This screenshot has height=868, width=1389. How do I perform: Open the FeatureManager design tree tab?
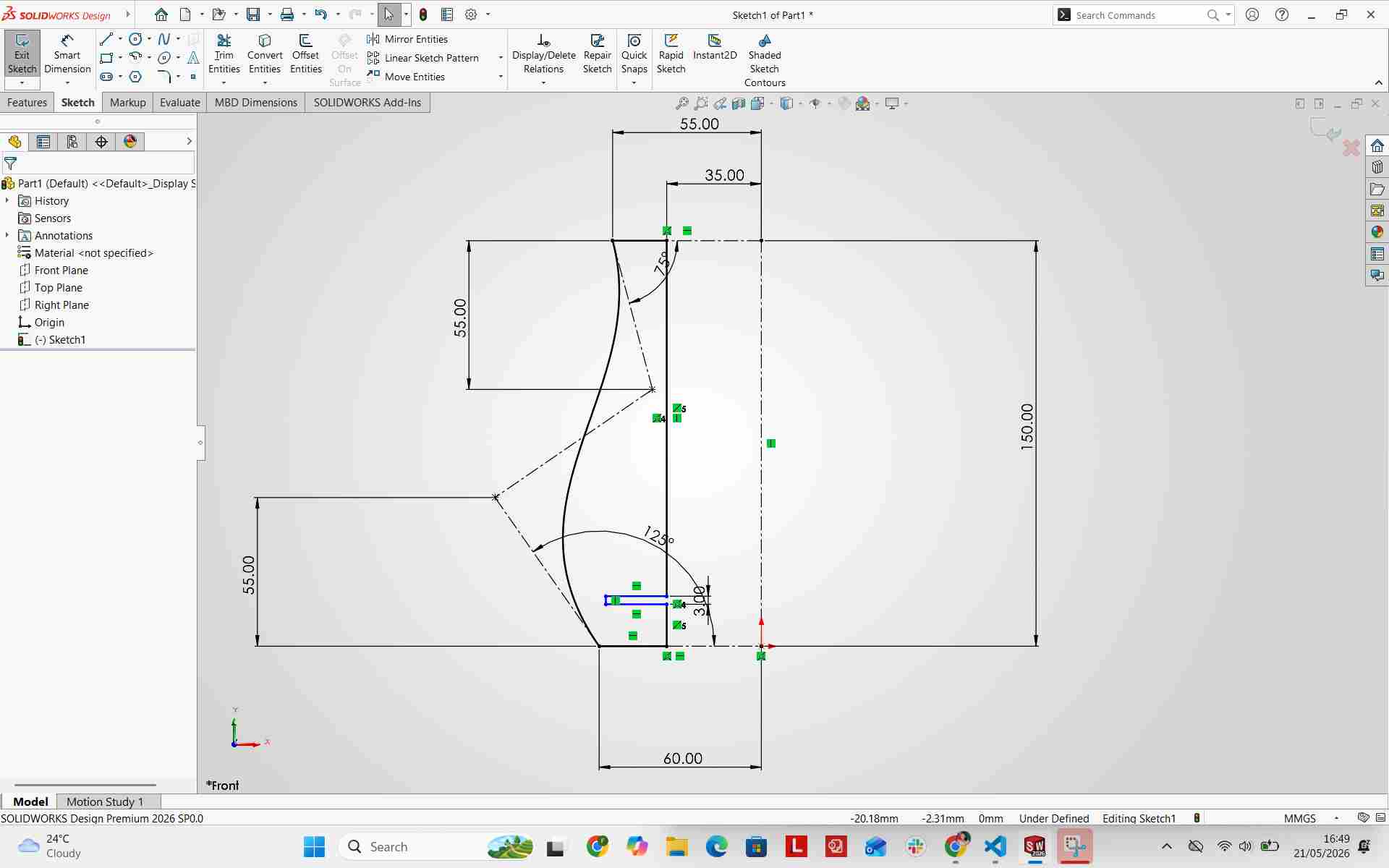click(x=14, y=142)
